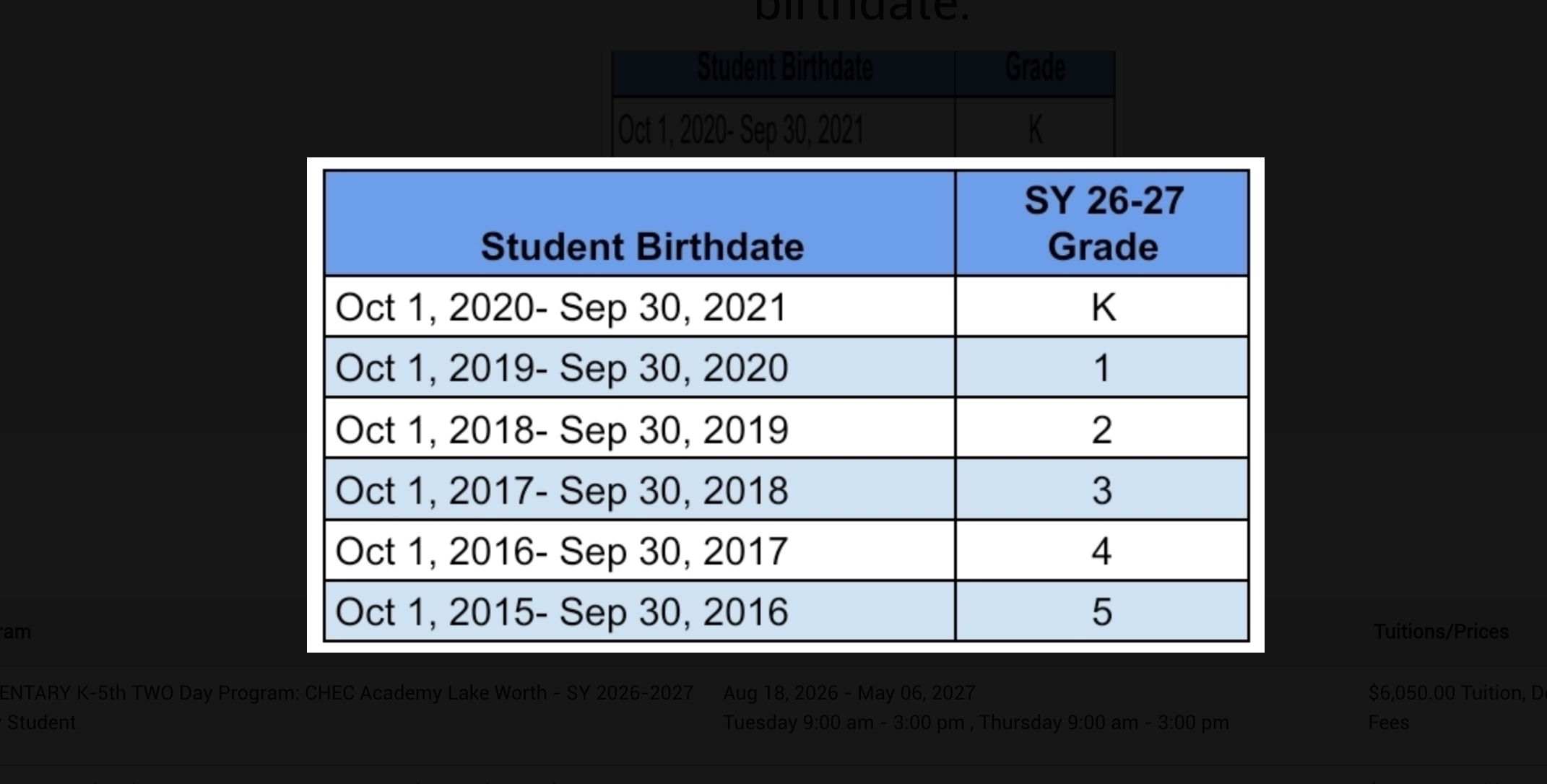Click the Student Birthdate header in the popup table
Screen dimensions: 1547x784
point(641,246)
